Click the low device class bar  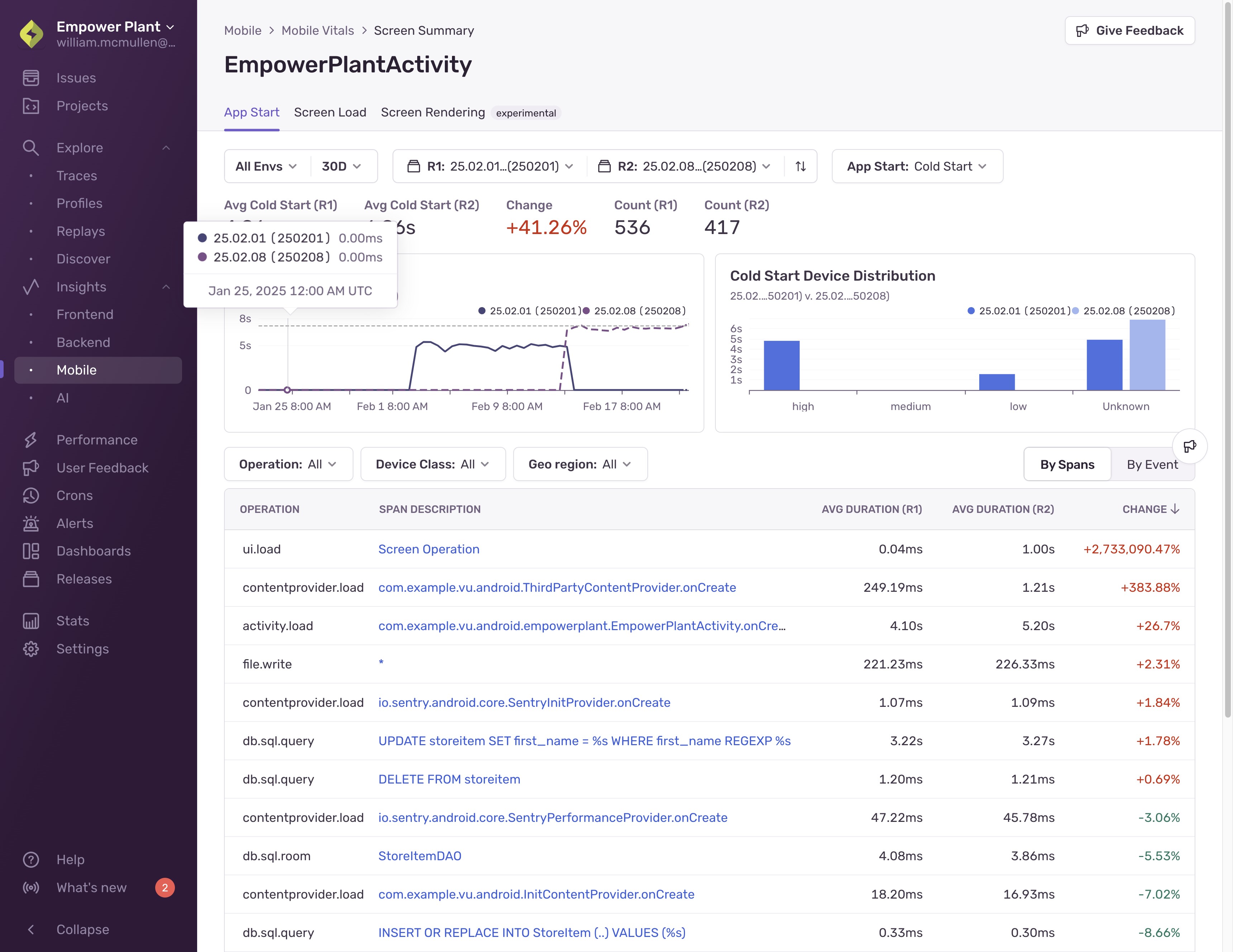(x=997, y=382)
